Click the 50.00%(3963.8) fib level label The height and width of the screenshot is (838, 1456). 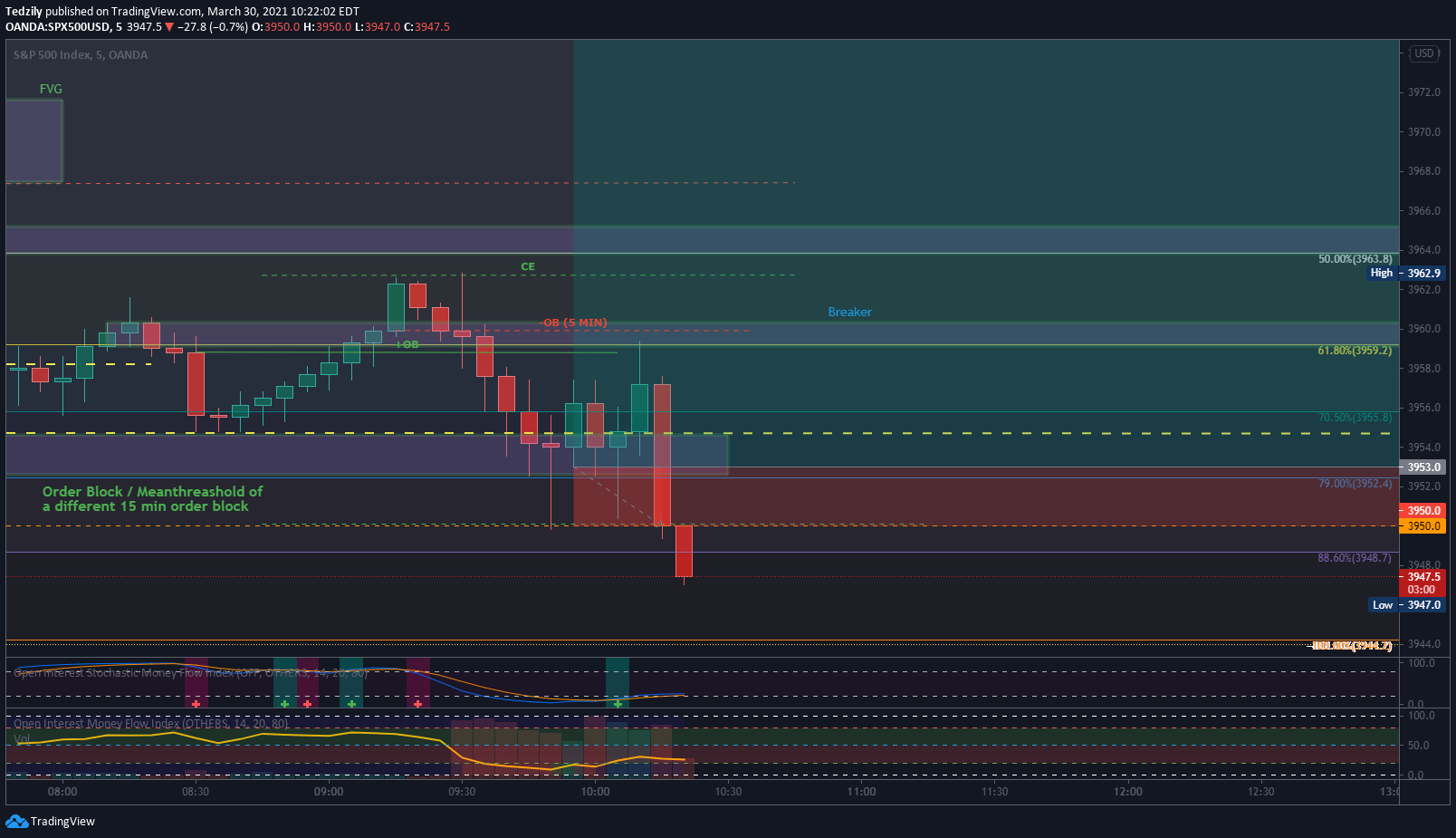coord(1355,259)
